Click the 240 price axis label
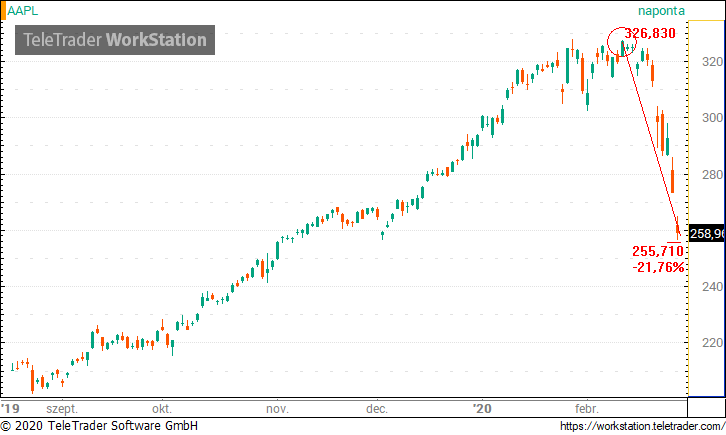726x435 pixels. tap(712, 287)
